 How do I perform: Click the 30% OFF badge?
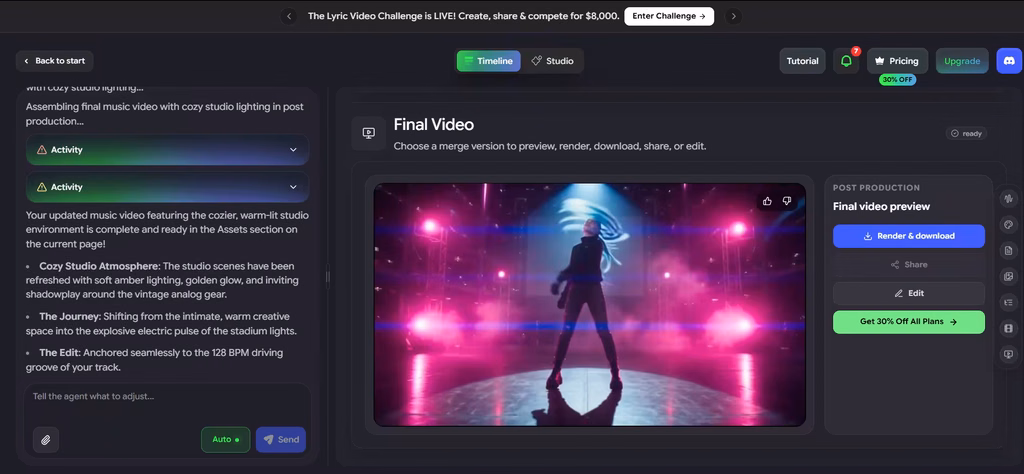(897, 80)
